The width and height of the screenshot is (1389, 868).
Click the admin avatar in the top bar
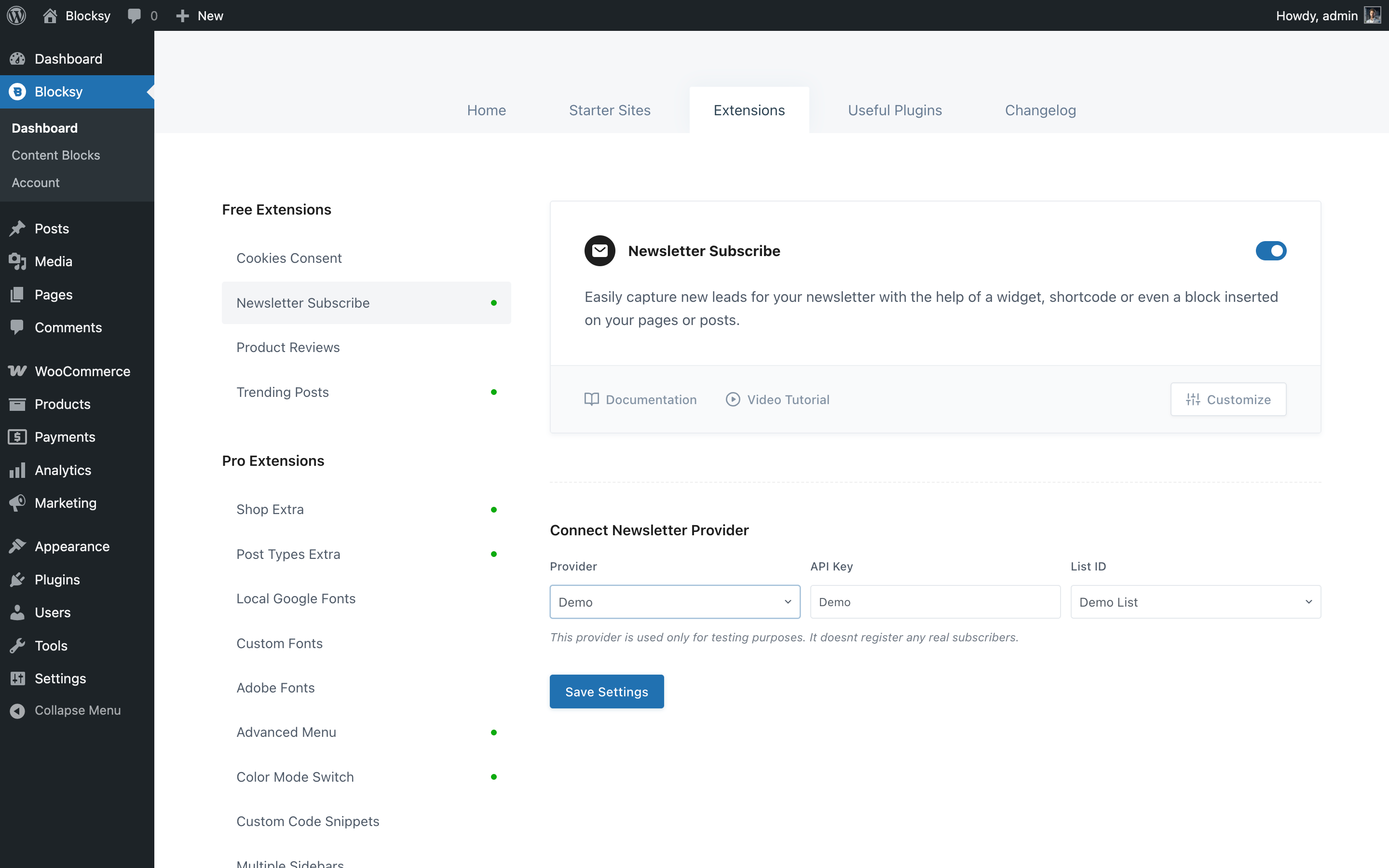coord(1372,15)
